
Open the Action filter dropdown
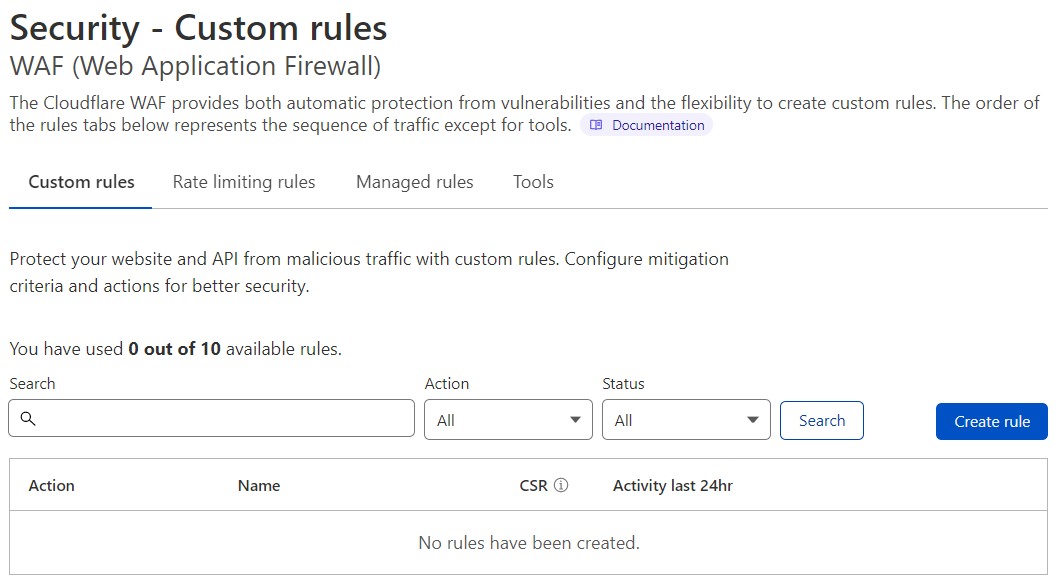tap(508, 419)
